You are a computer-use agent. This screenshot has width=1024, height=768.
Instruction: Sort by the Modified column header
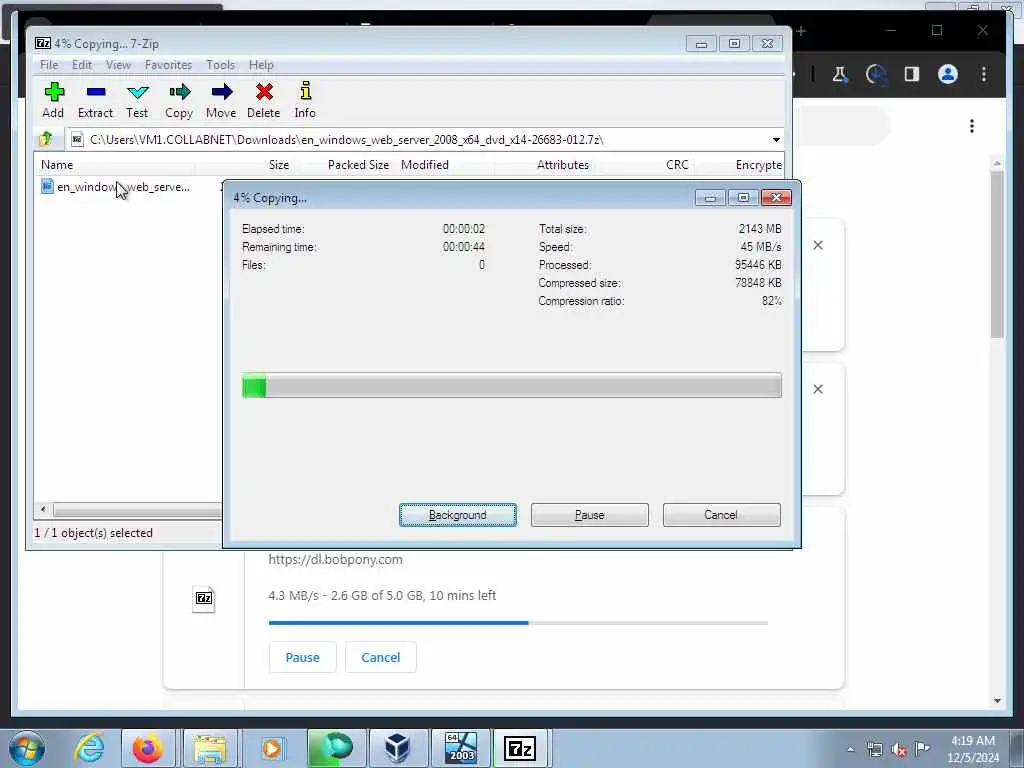425,165
